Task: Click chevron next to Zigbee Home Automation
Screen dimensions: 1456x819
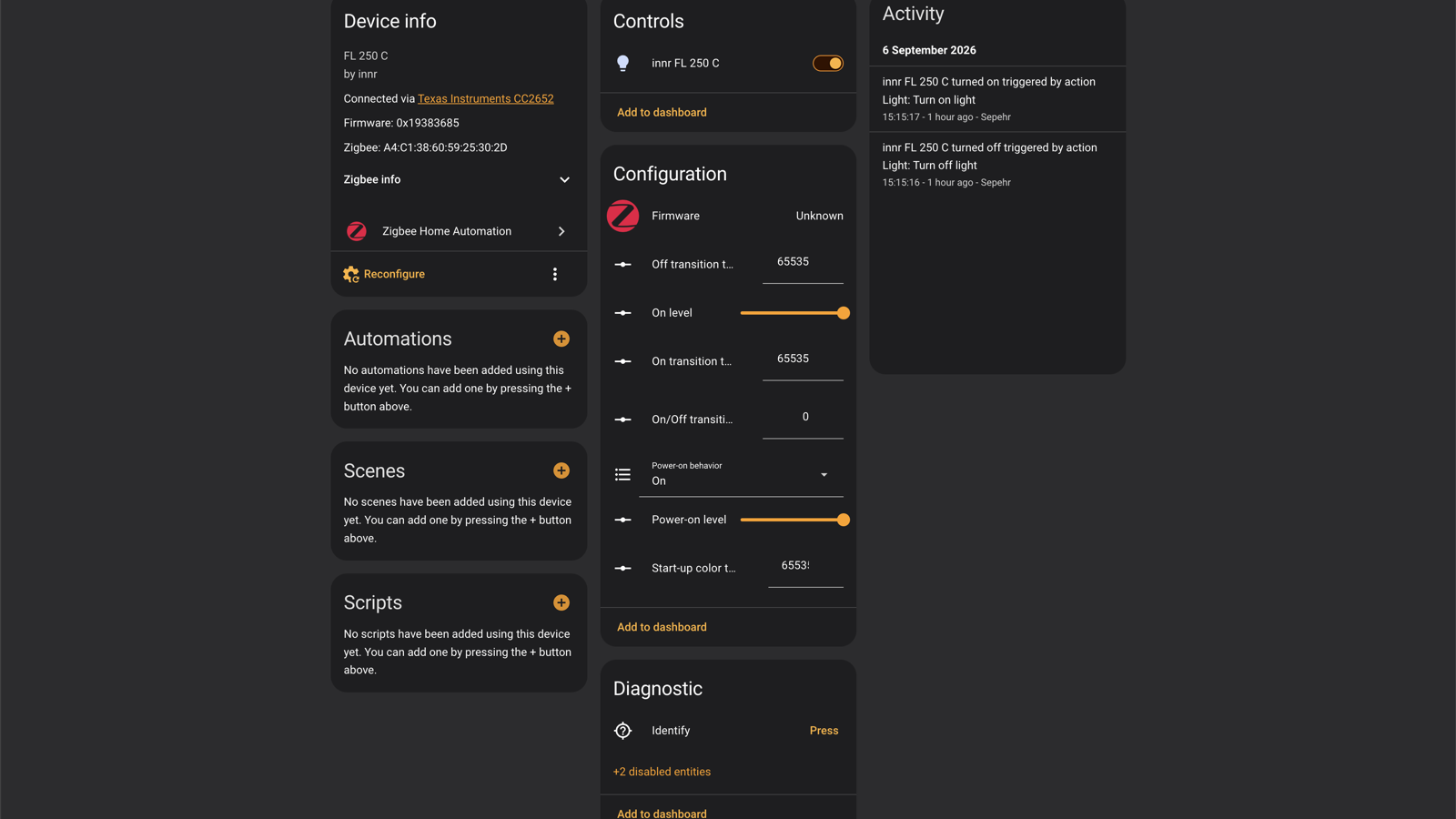Action: point(561,231)
